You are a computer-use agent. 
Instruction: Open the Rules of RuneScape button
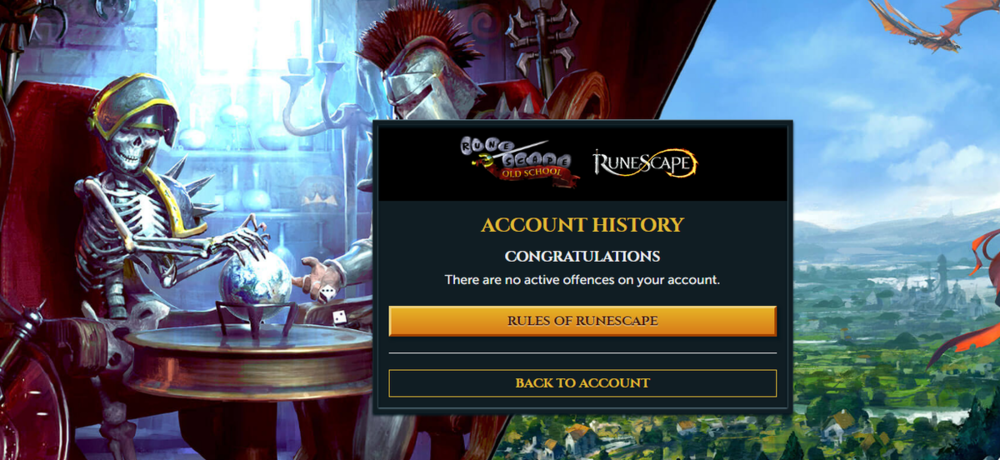(582, 321)
